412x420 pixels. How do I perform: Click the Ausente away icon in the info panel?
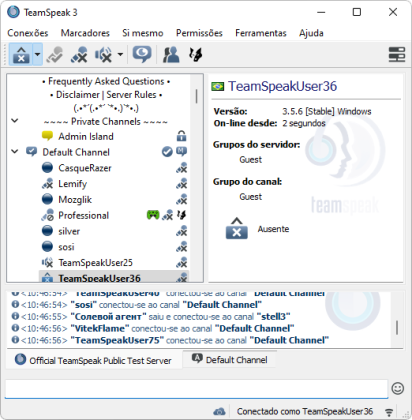coord(236,229)
